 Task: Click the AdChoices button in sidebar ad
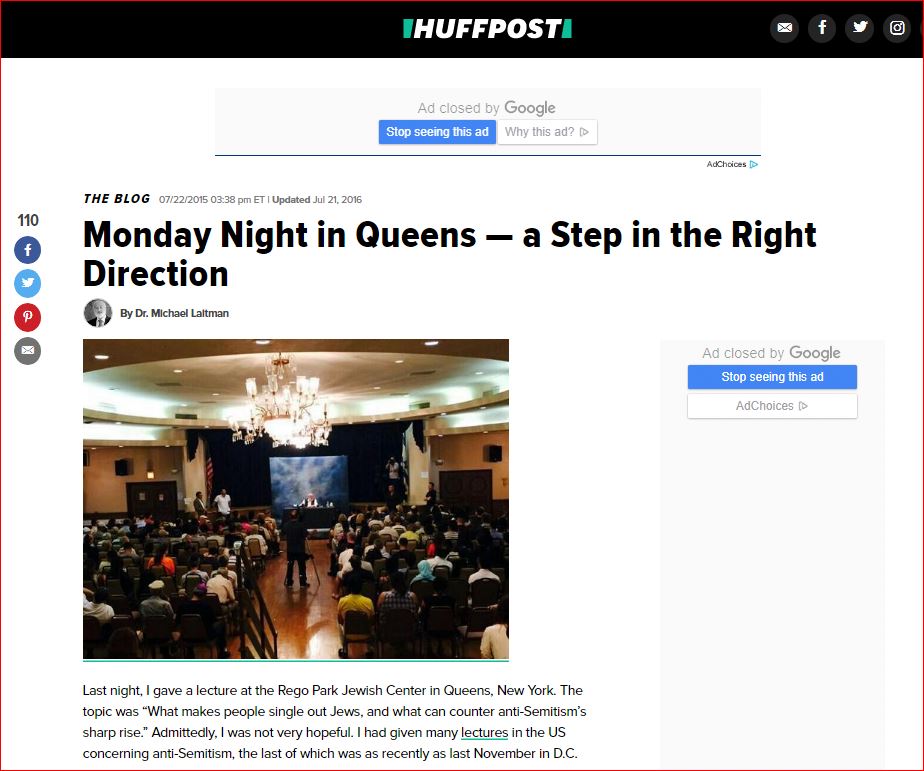point(772,406)
